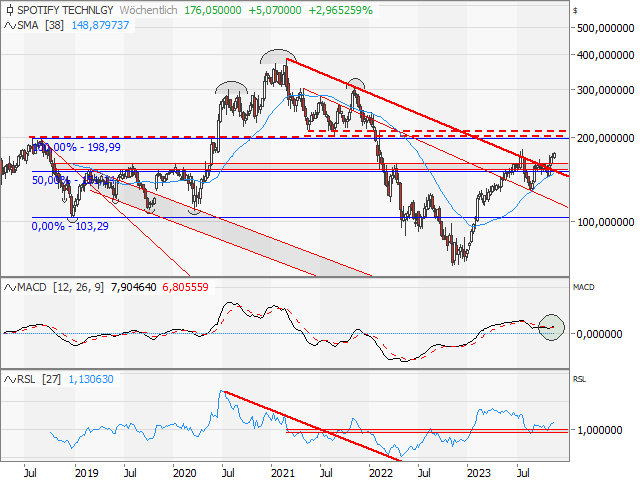This screenshot has height=480, width=640.
Task: Click the 500,000000 price axis label
Action: [x=605, y=28]
